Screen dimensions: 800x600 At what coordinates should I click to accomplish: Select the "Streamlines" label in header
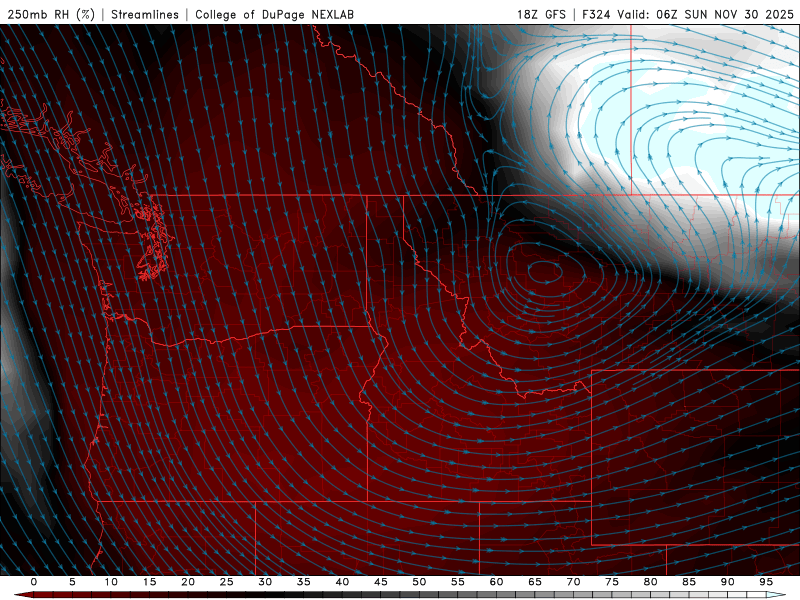click(145, 14)
